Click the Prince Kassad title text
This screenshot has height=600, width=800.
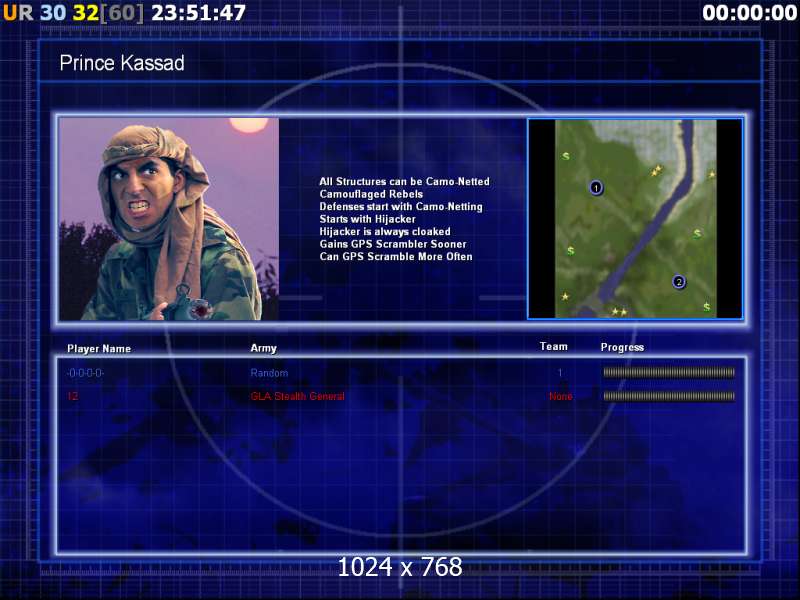122,63
